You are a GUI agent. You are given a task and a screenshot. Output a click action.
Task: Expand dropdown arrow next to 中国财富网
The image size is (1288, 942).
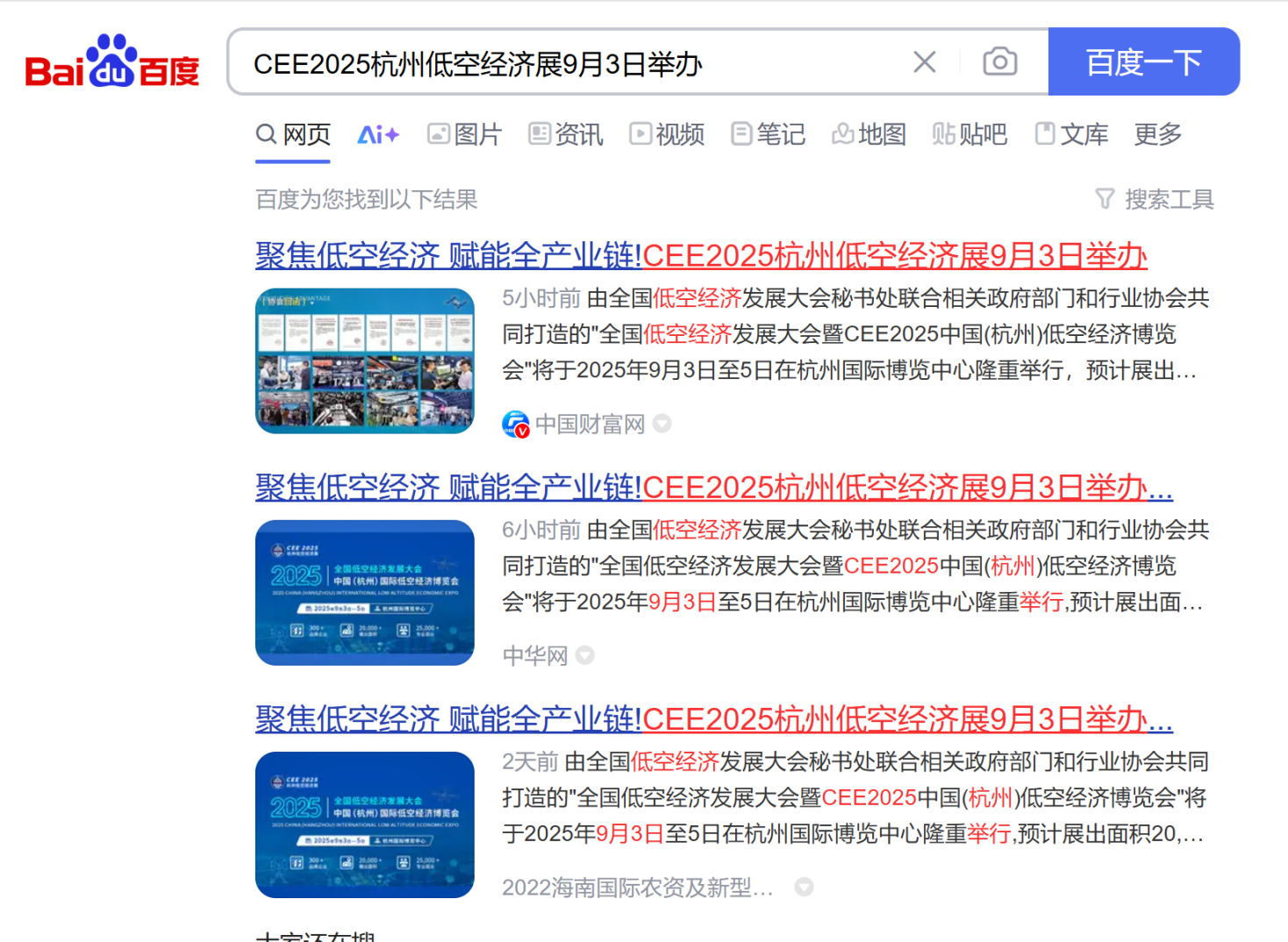[x=662, y=424]
